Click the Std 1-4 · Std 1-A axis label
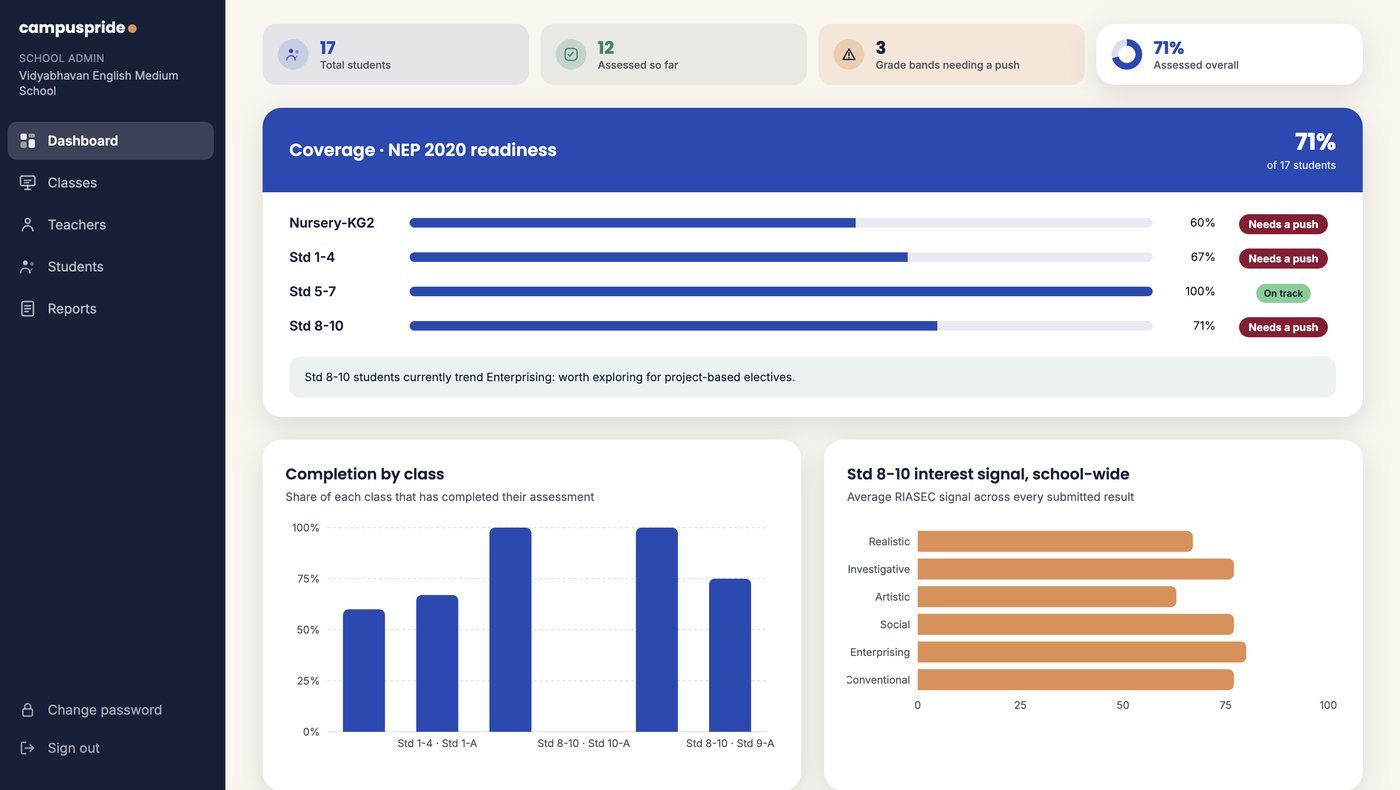Screen dimensions: 1400x790 click(x=437, y=743)
